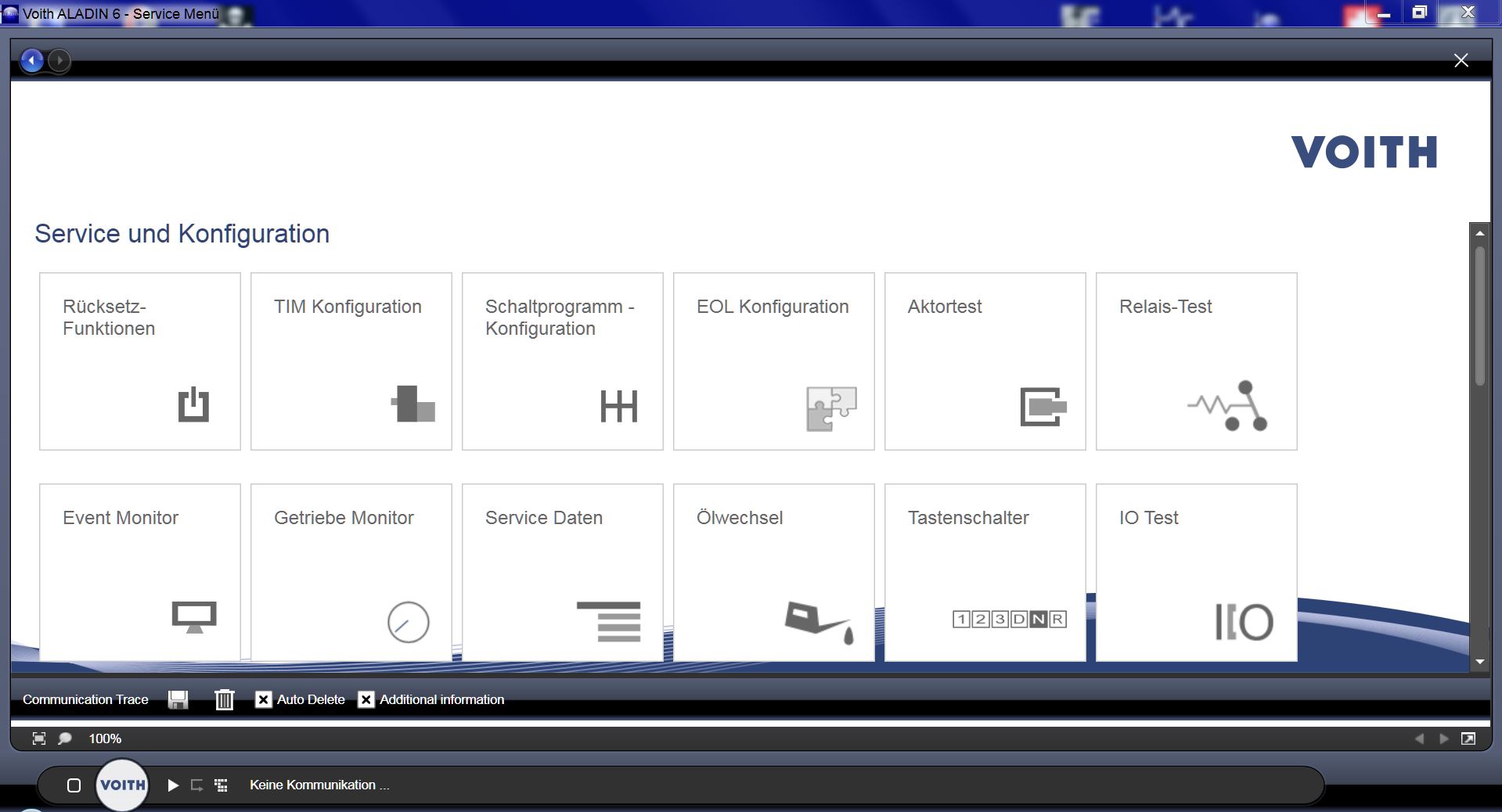Click the EOL puzzle piece icon
Viewport: 1502px width, 812px height.
tap(831, 408)
